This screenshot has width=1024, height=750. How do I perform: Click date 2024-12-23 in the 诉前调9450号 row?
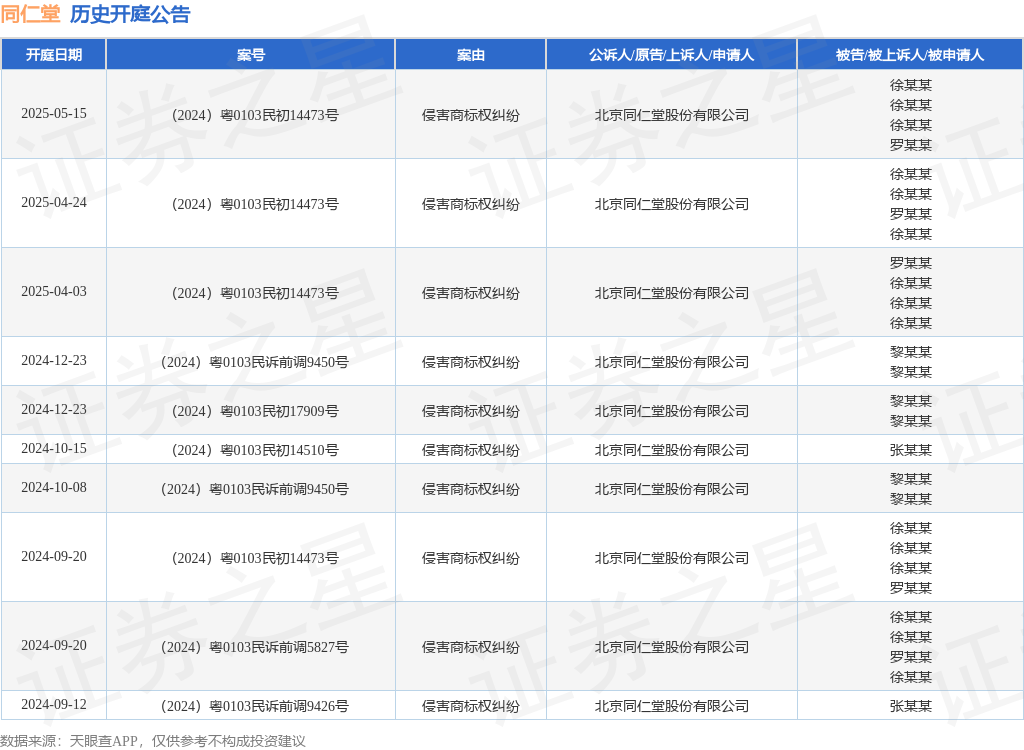54,361
